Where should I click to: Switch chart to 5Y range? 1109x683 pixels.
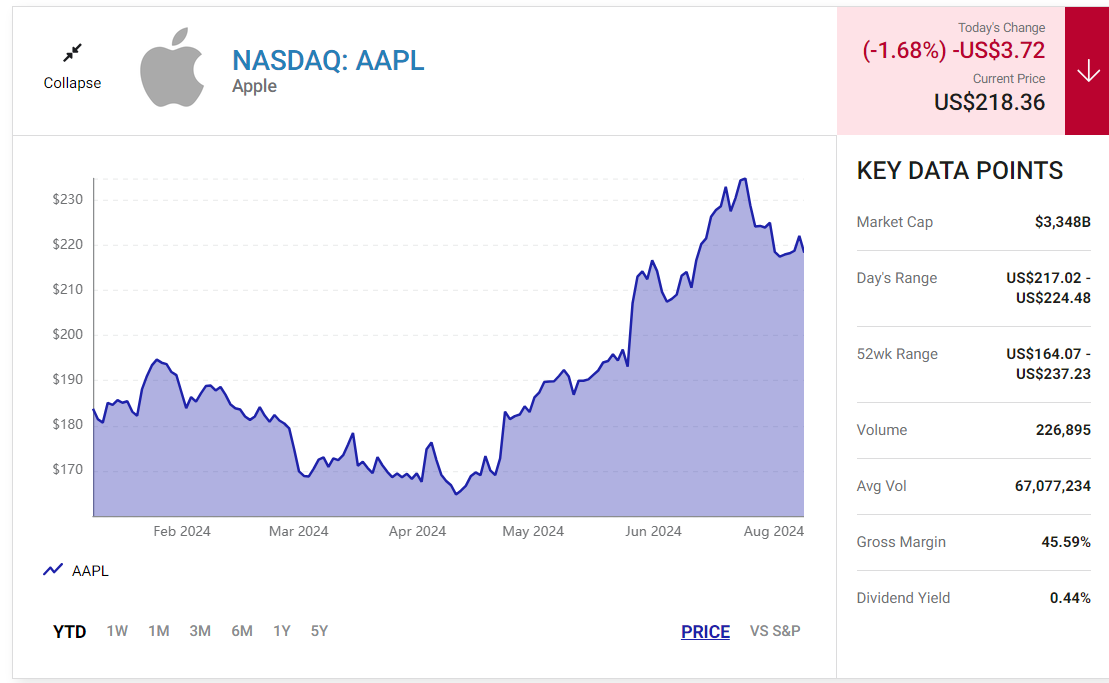coord(320,631)
